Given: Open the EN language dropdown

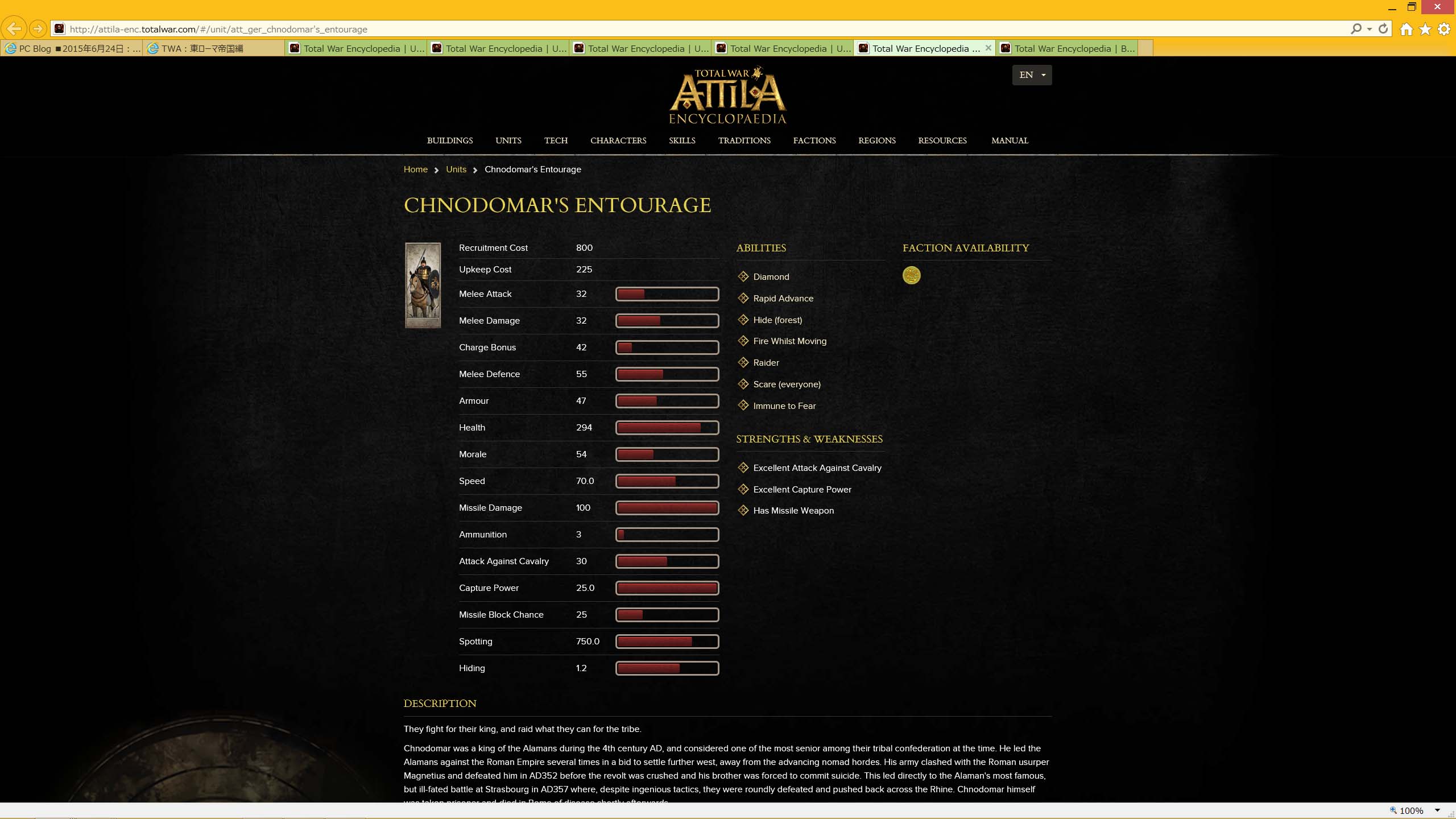Looking at the screenshot, I should [x=1032, y=75].
